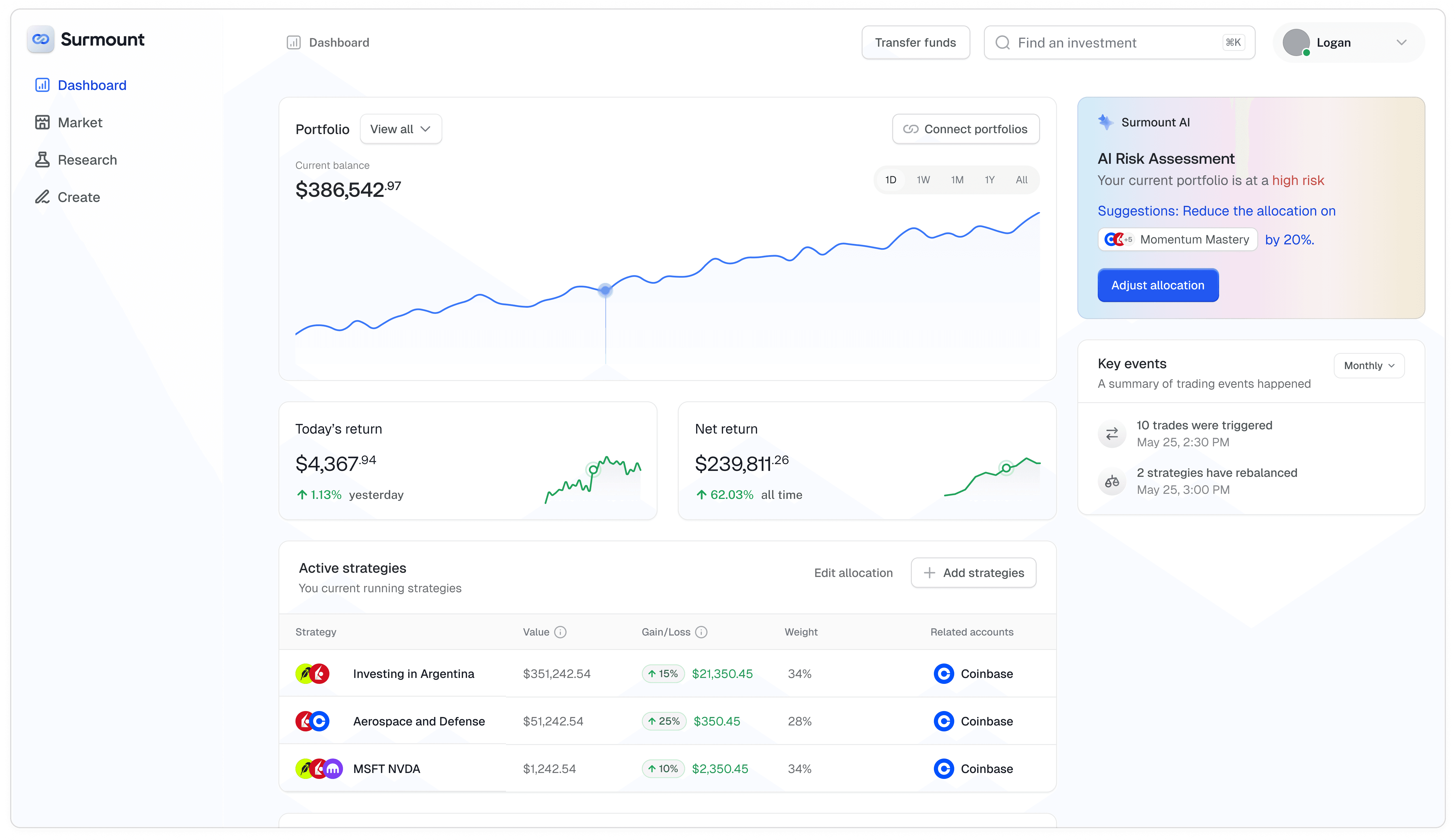
Task: Click the Value info icon
Action: click(x=560, y=632)
